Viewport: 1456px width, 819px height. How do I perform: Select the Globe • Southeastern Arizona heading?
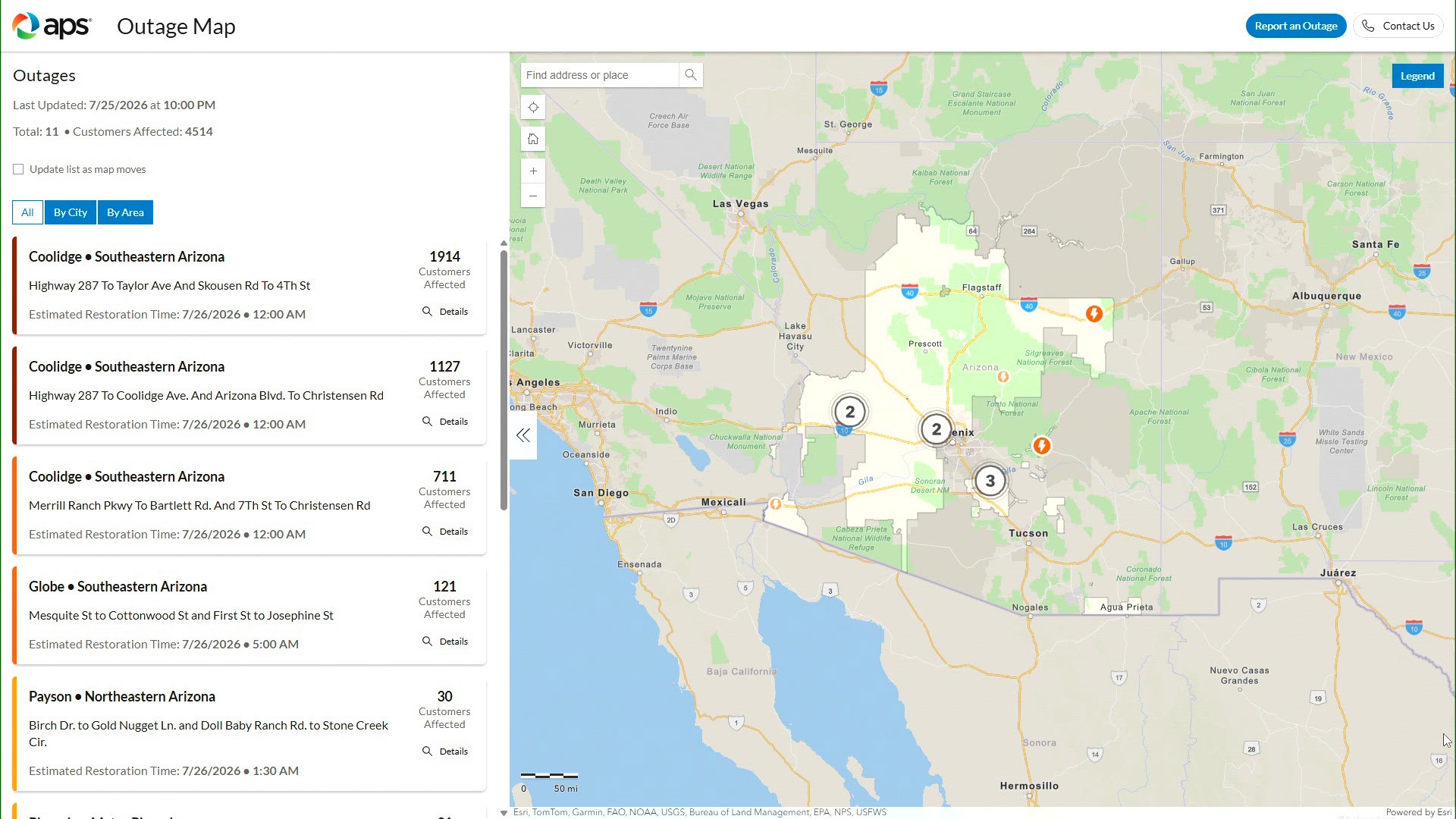click(118, 586)
